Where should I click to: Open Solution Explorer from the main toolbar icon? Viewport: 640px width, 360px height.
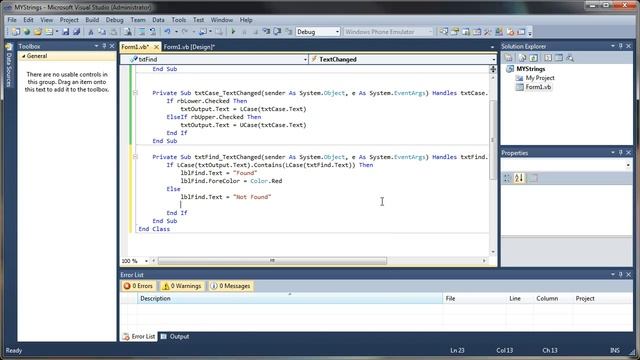[x=444, y=31]
